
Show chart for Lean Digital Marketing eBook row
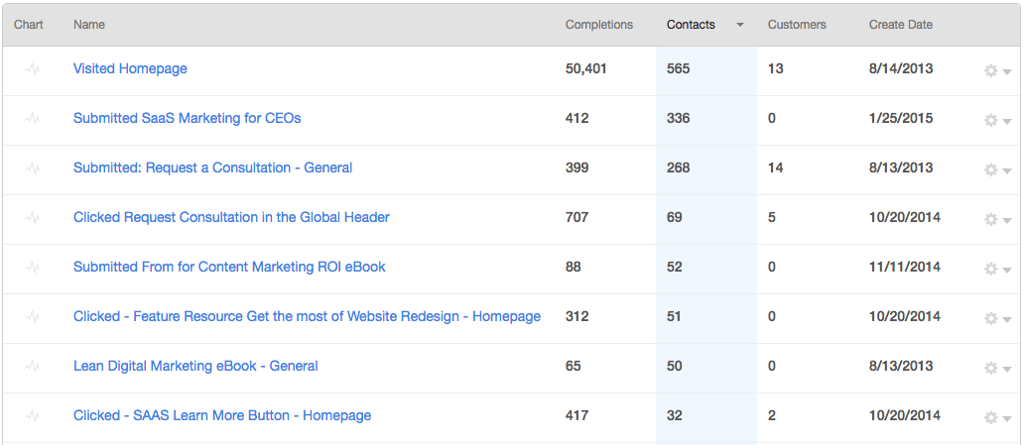pyautogui.click(x=33, y=367)
